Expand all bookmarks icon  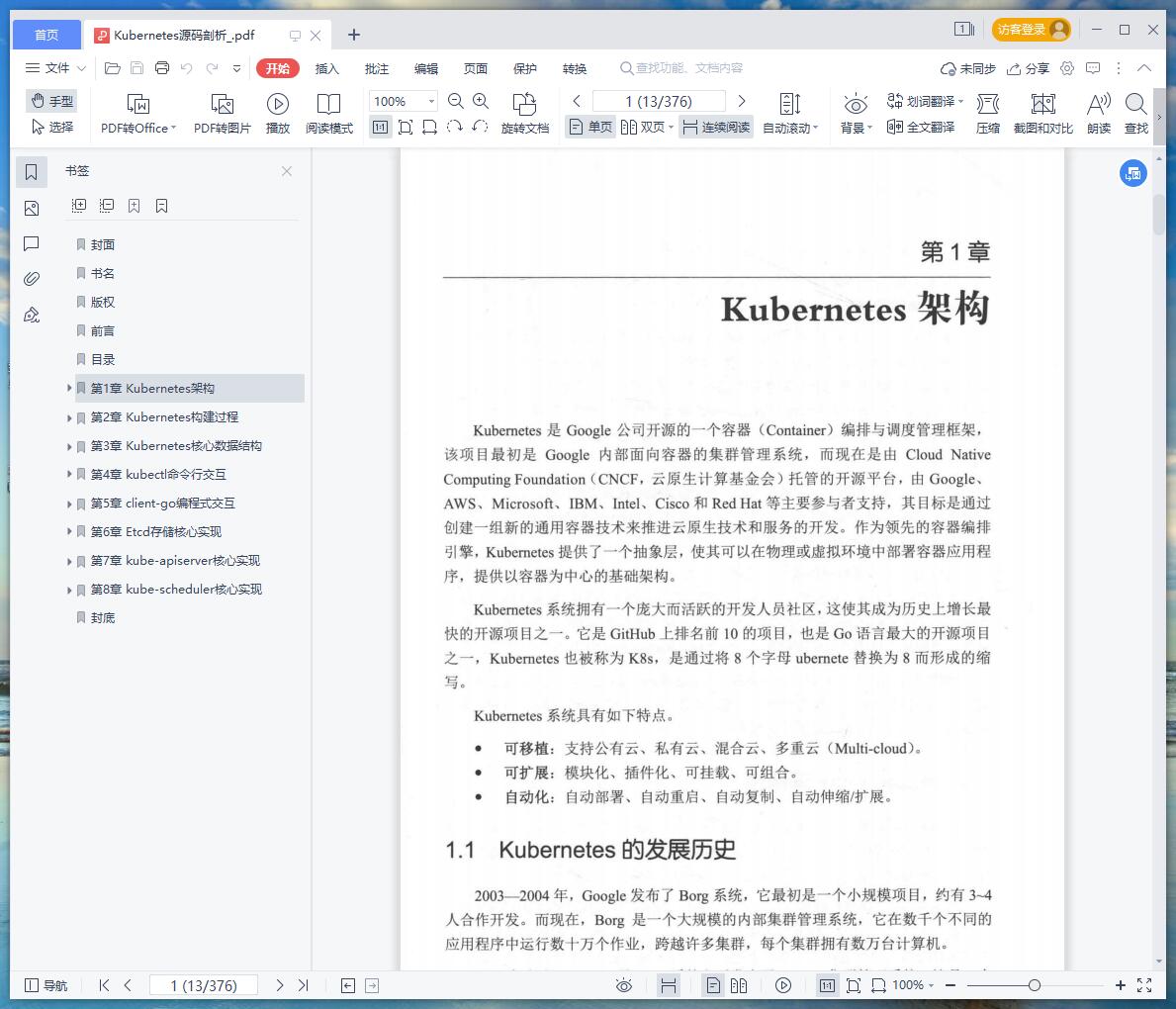point(79,206)
